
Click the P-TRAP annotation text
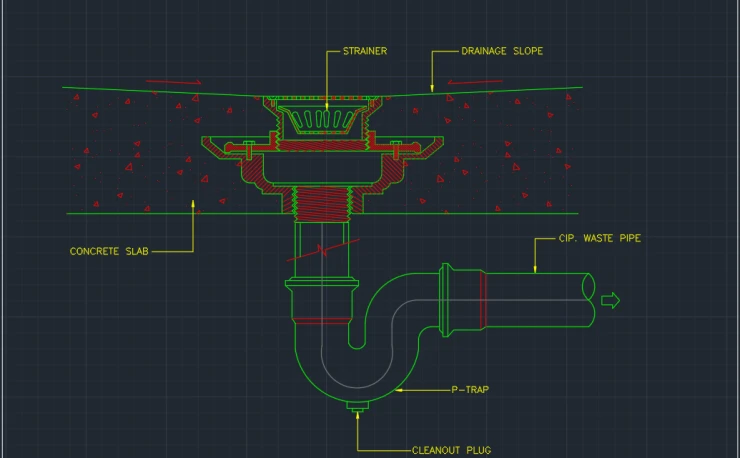[469, 390]
